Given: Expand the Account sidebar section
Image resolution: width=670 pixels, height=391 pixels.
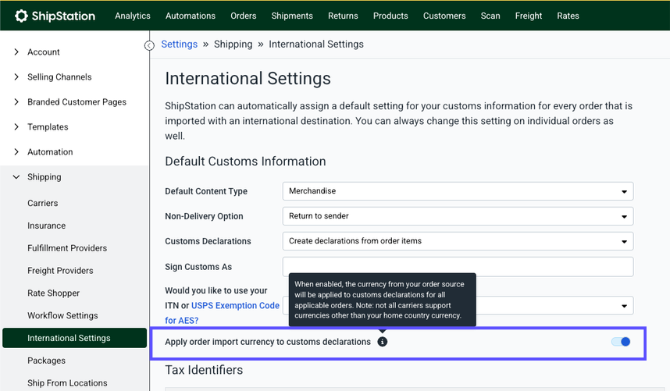Looking at the screenshot, I should (17, 52).
